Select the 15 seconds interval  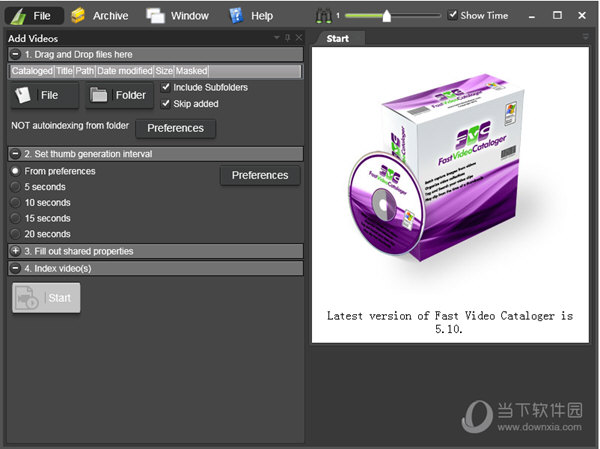15,218
